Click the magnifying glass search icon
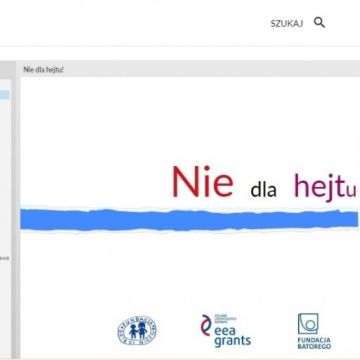360x360 pixels. pos(319,23)
